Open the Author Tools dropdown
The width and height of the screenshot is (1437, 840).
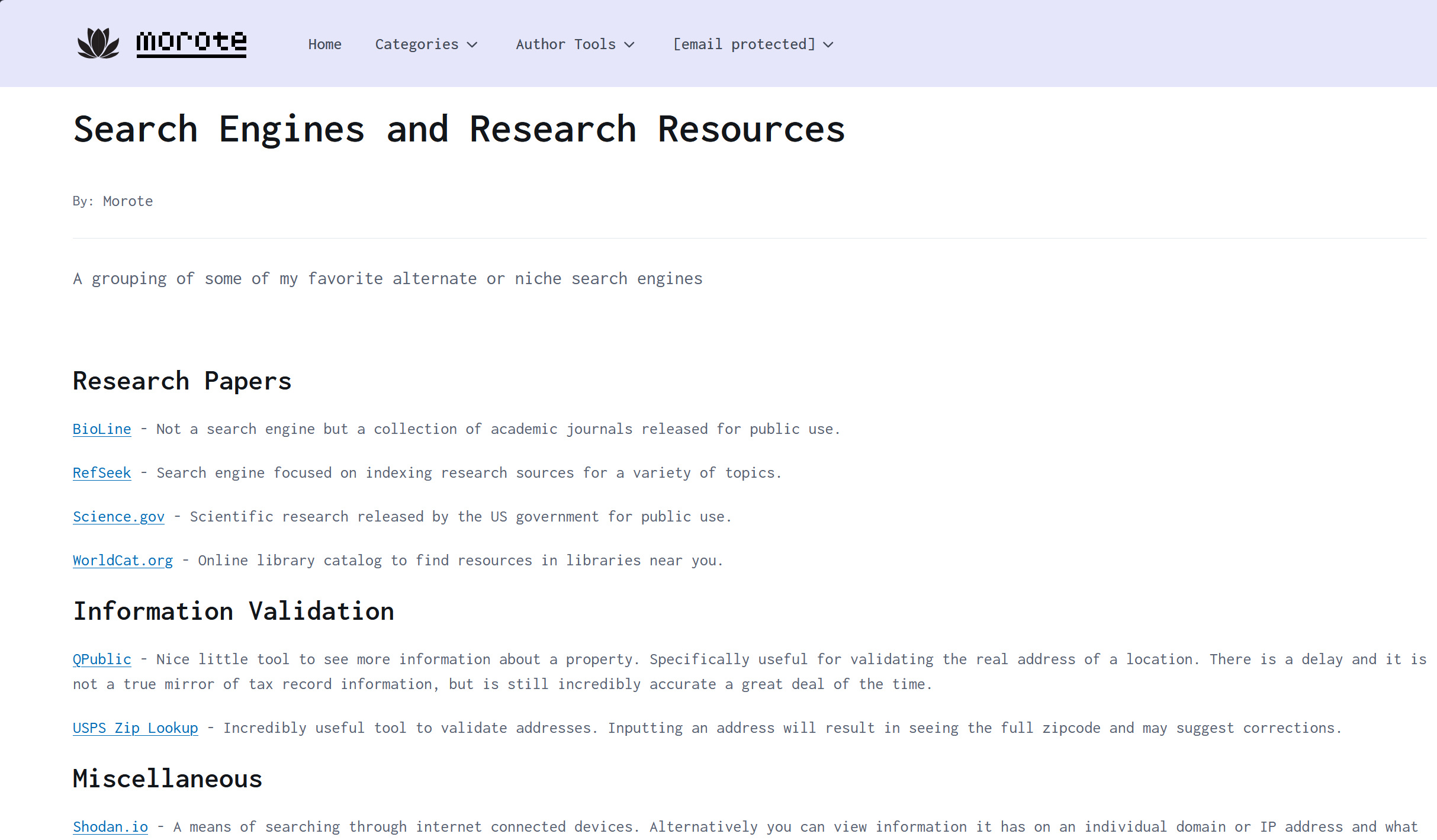[576, 44]
